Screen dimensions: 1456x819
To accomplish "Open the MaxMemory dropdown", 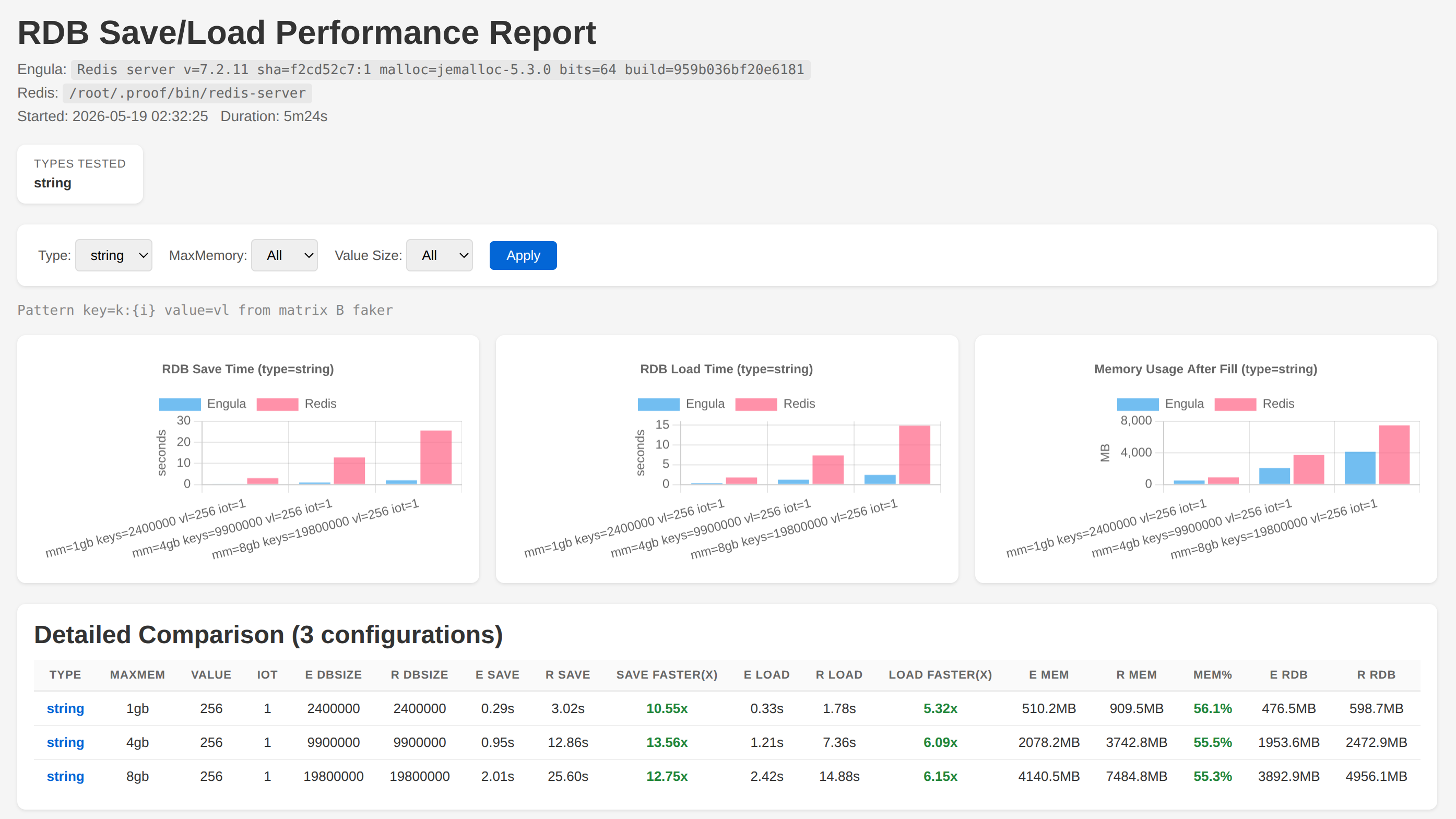I will 285,255.
